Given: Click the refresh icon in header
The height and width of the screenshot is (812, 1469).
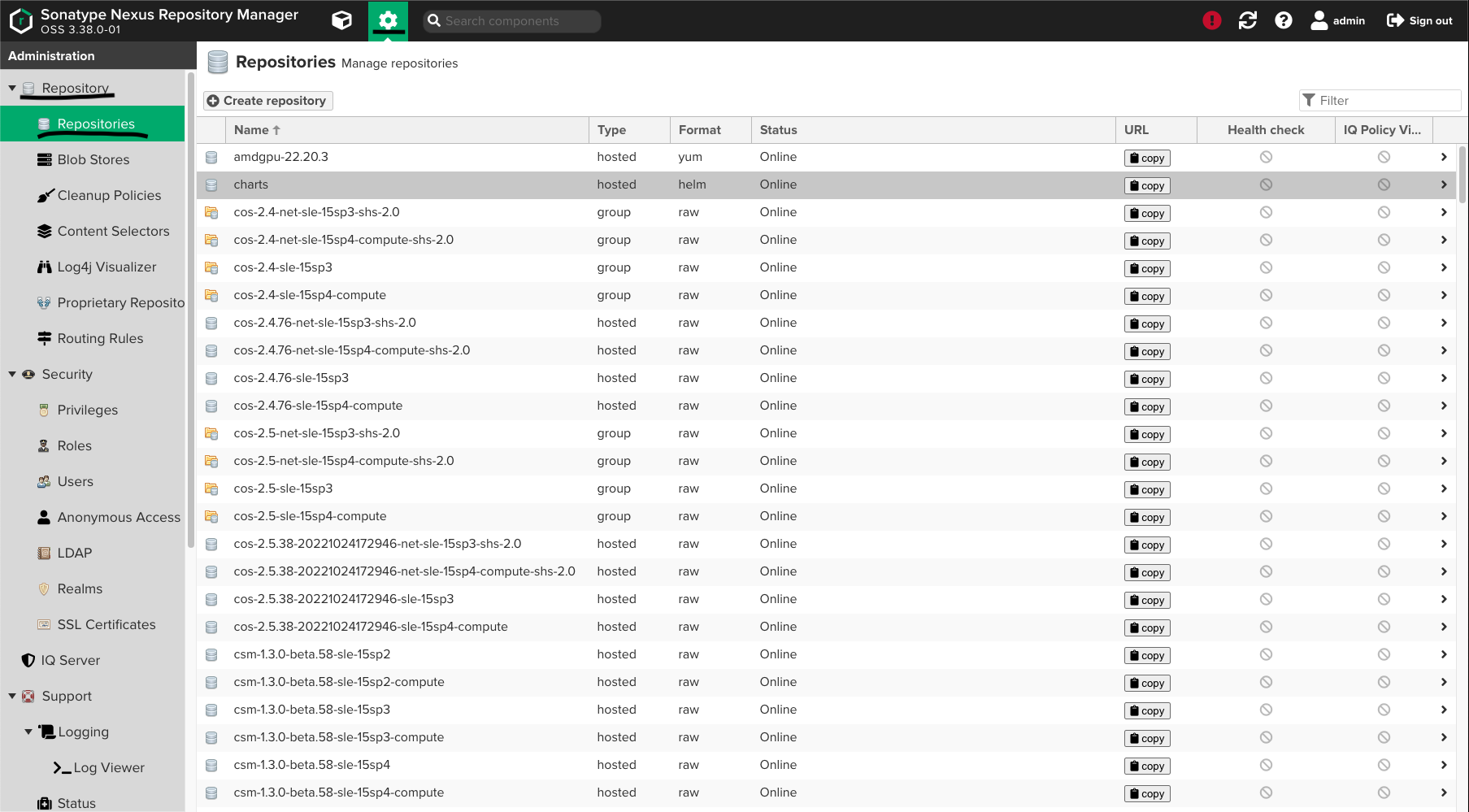Looking at the screenshot, I should 1248,20.
